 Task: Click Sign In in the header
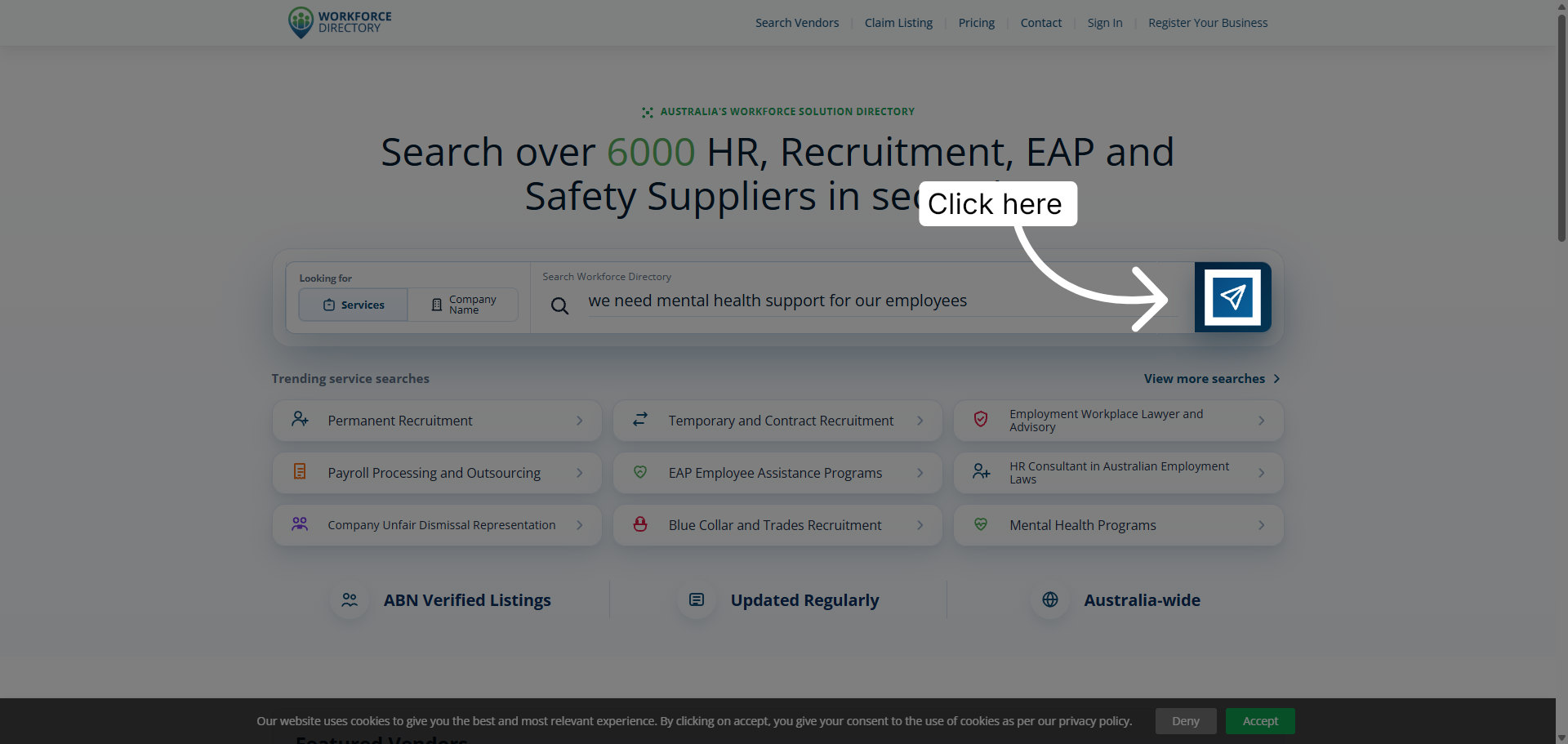coord(1105,23)
